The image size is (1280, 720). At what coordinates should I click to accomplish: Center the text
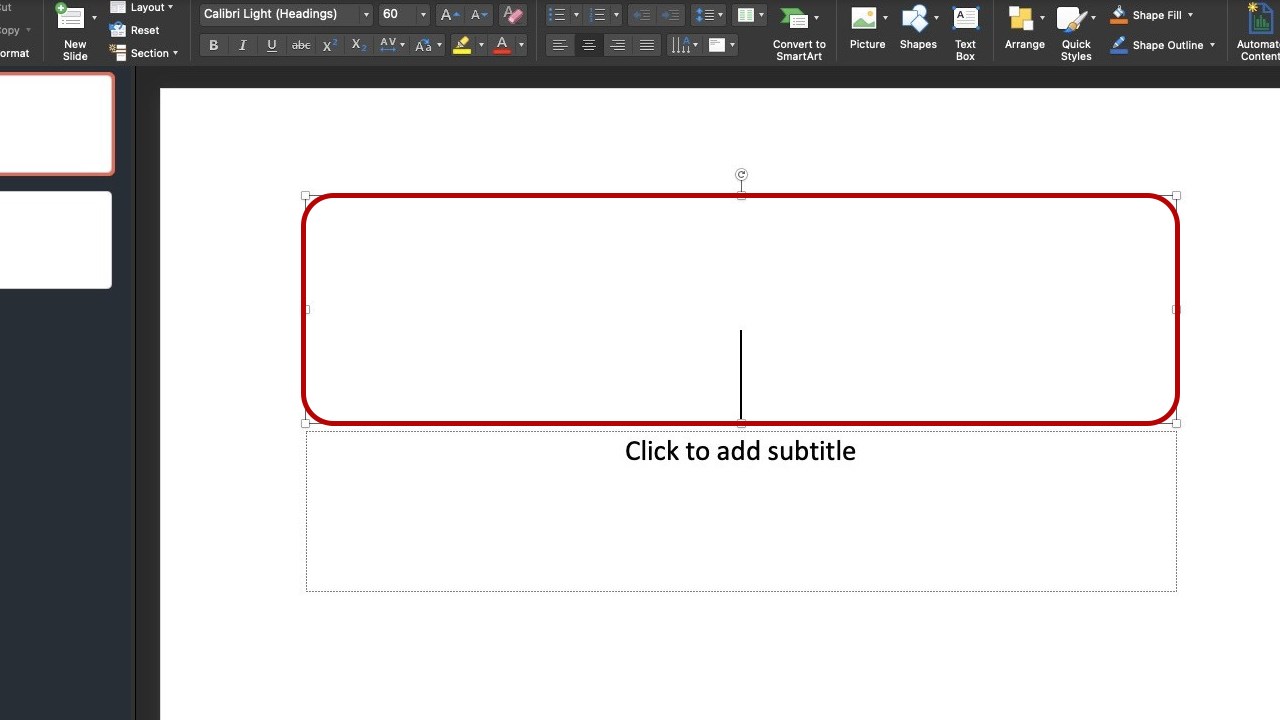pyautogui.click(x=589, y=45)
